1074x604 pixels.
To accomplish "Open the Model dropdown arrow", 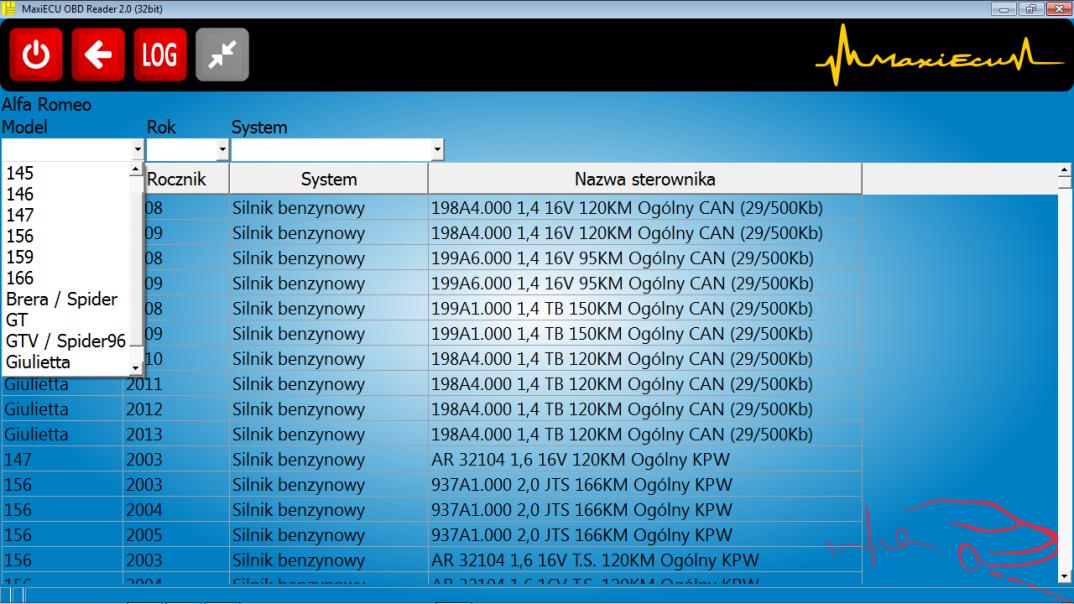I will point(138,149).
